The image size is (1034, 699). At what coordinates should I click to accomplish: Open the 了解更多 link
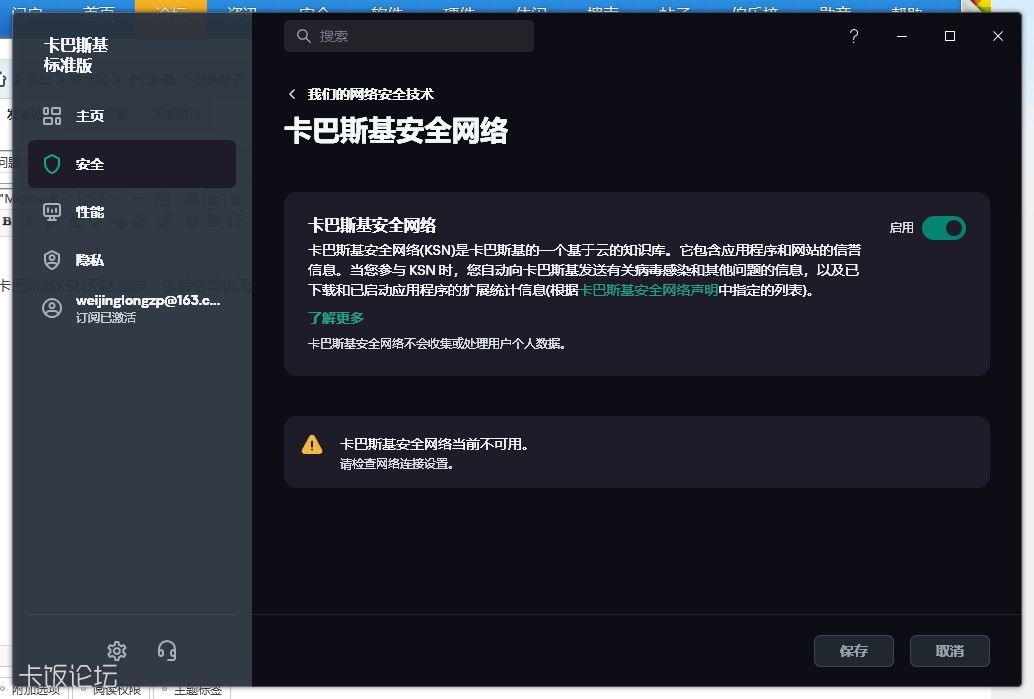pyautogui.click(x=336, y=318)
